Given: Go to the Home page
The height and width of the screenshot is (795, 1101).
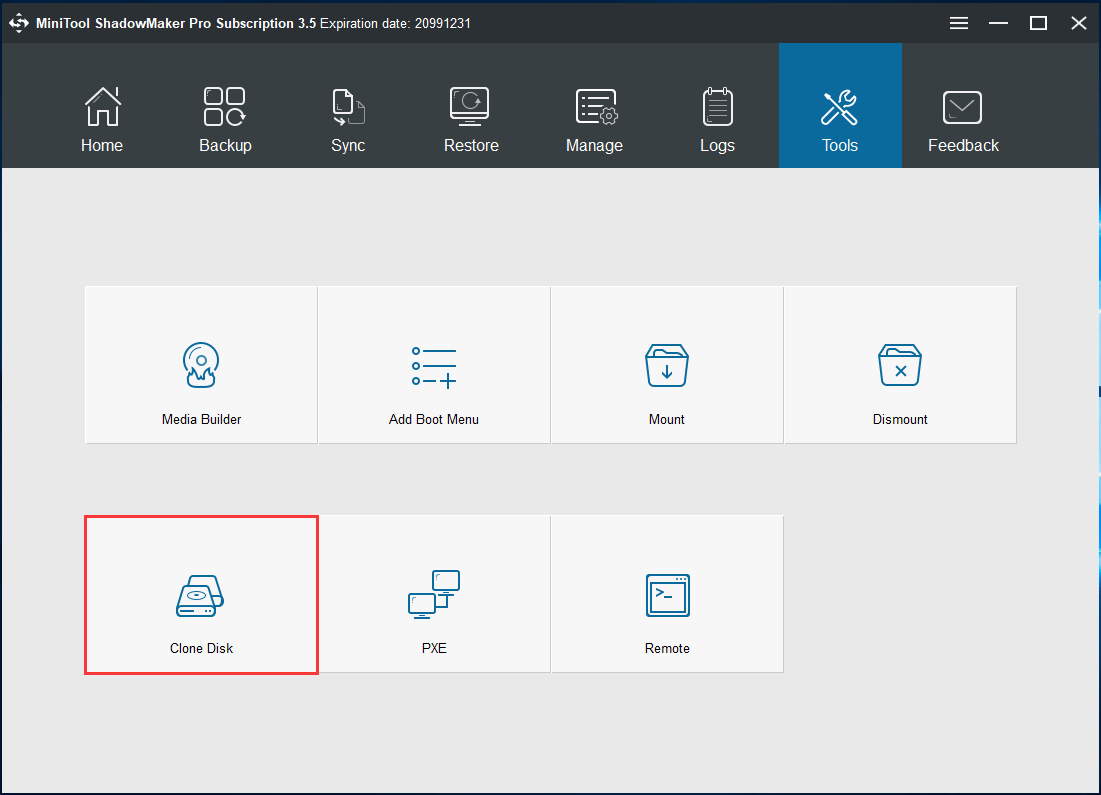Looking at the screenshot, I should (102, 120).
